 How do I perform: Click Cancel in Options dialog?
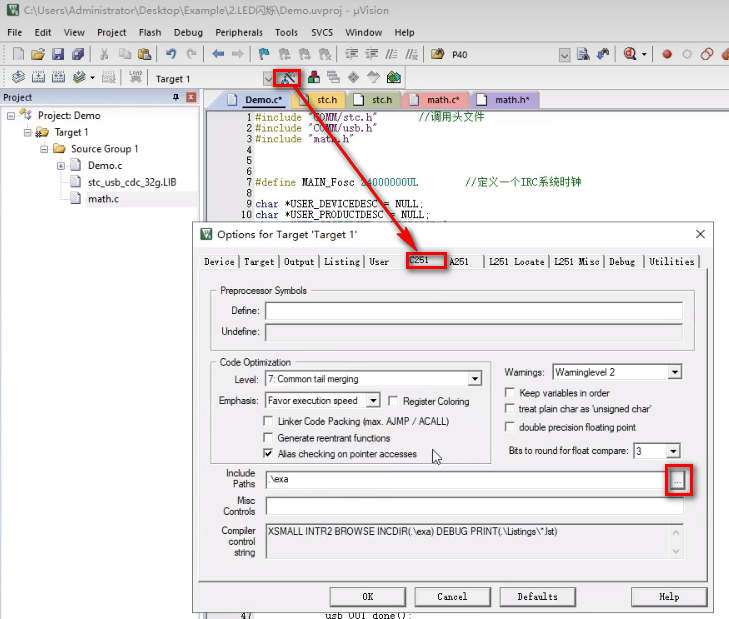(x=452, y=597)
